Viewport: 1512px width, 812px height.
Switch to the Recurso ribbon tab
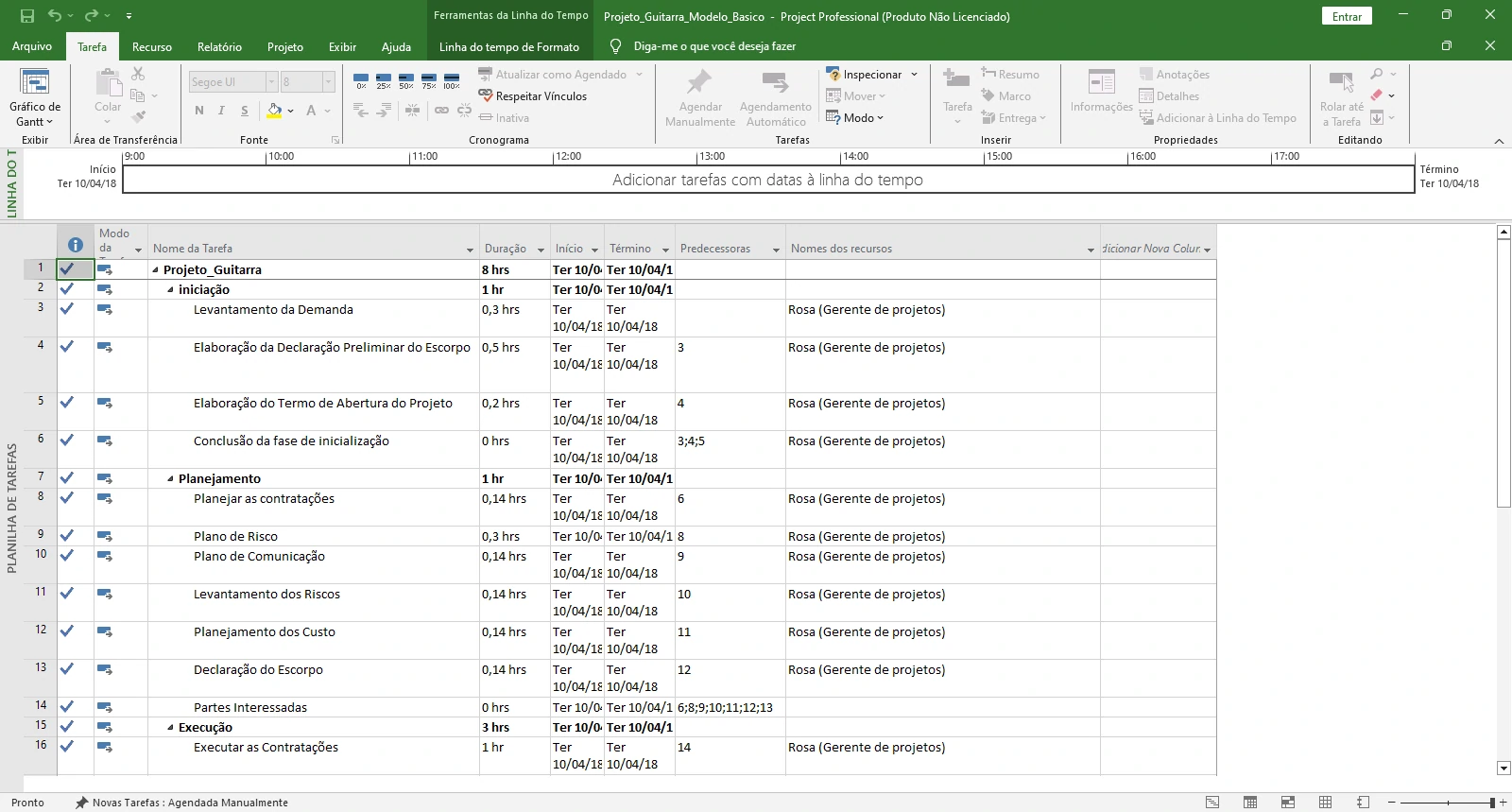pos(152,46)
